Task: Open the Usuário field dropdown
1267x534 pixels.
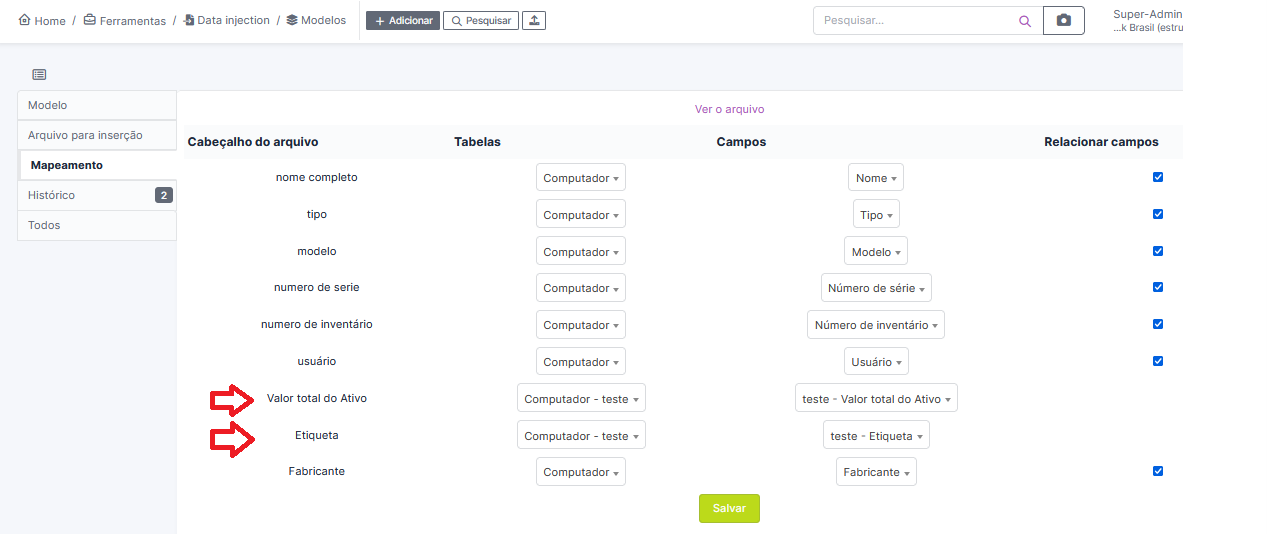Action: (x=876, y=362)
